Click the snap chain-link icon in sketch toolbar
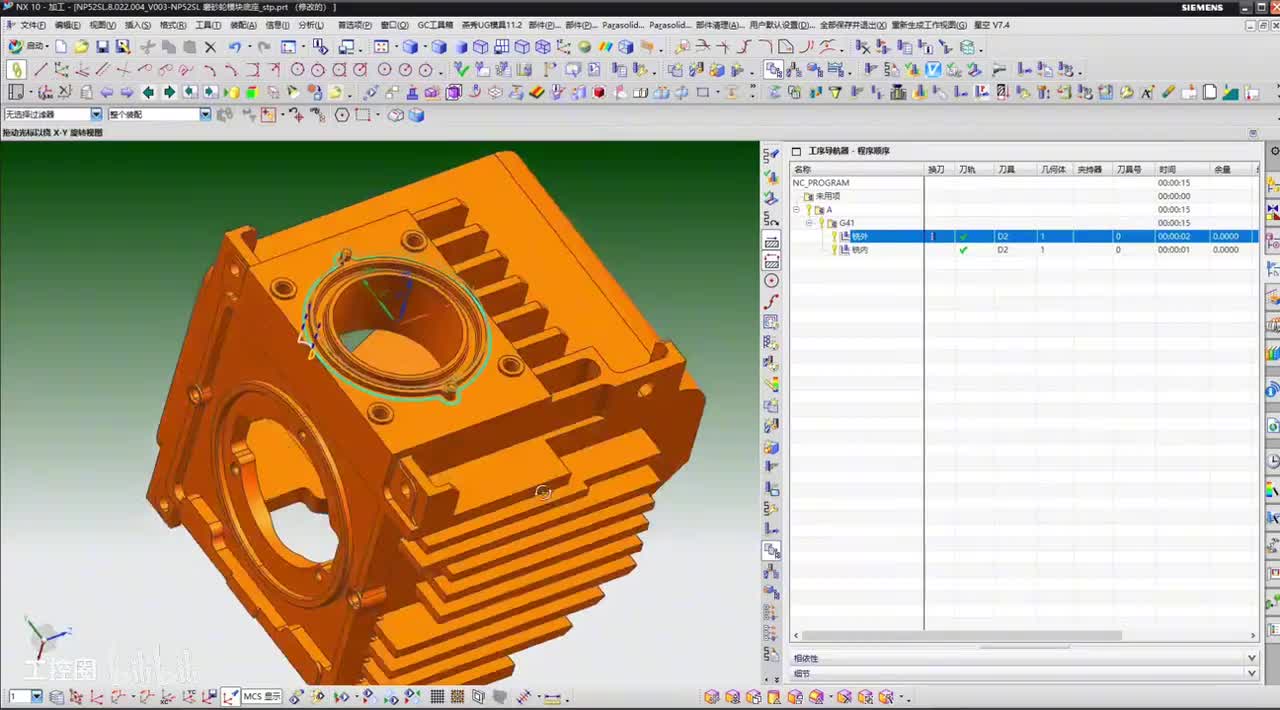The image size is (1280, 710). pyautogui.click(x=16, y=70)
